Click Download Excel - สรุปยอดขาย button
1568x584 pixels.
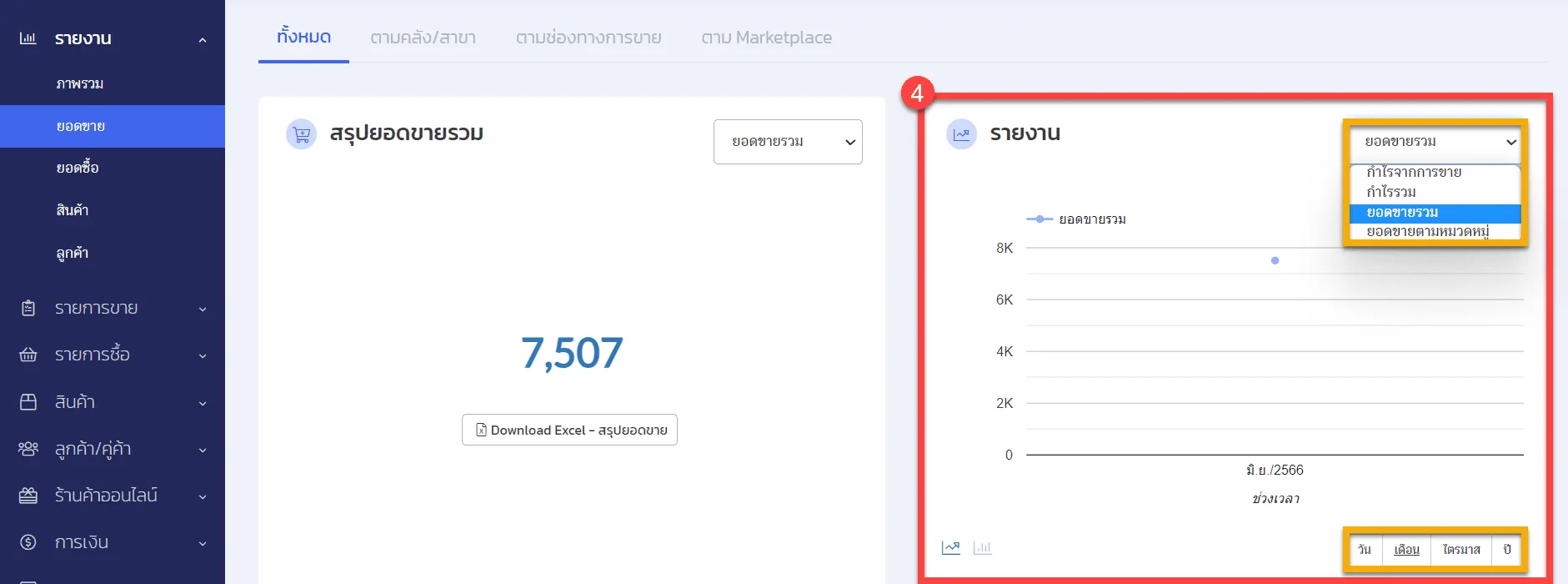(x=569, y=430)
